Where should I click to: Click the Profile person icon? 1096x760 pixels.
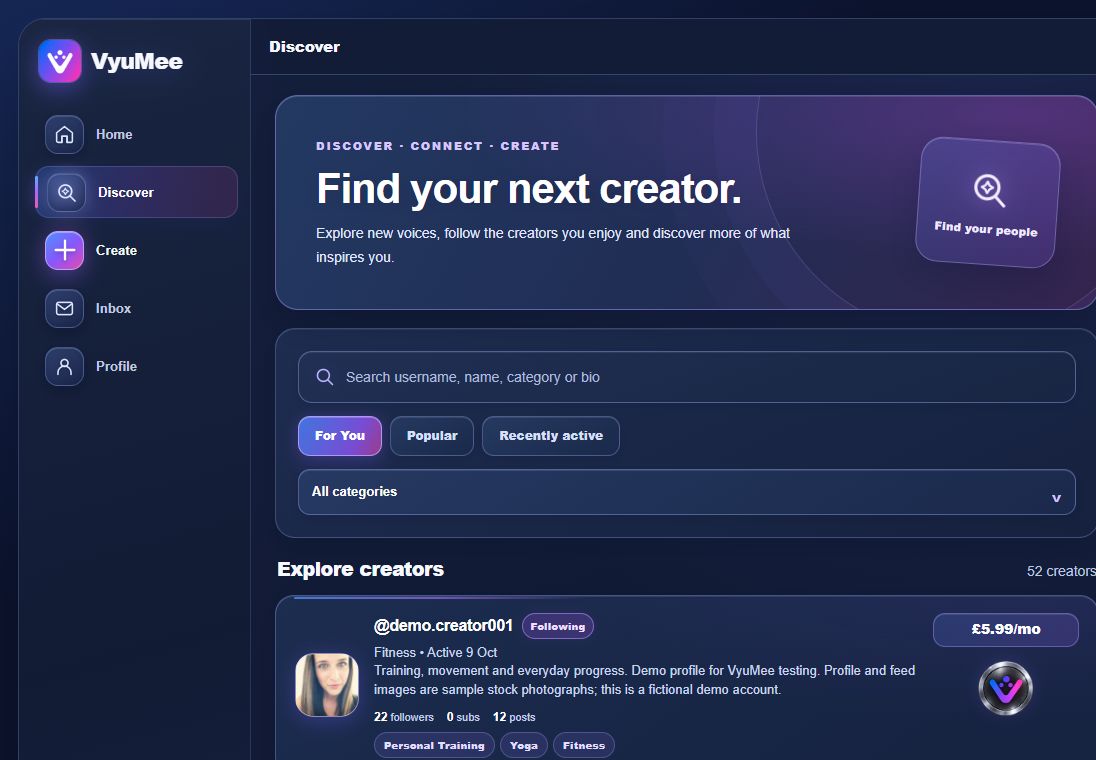pos(64,366)
